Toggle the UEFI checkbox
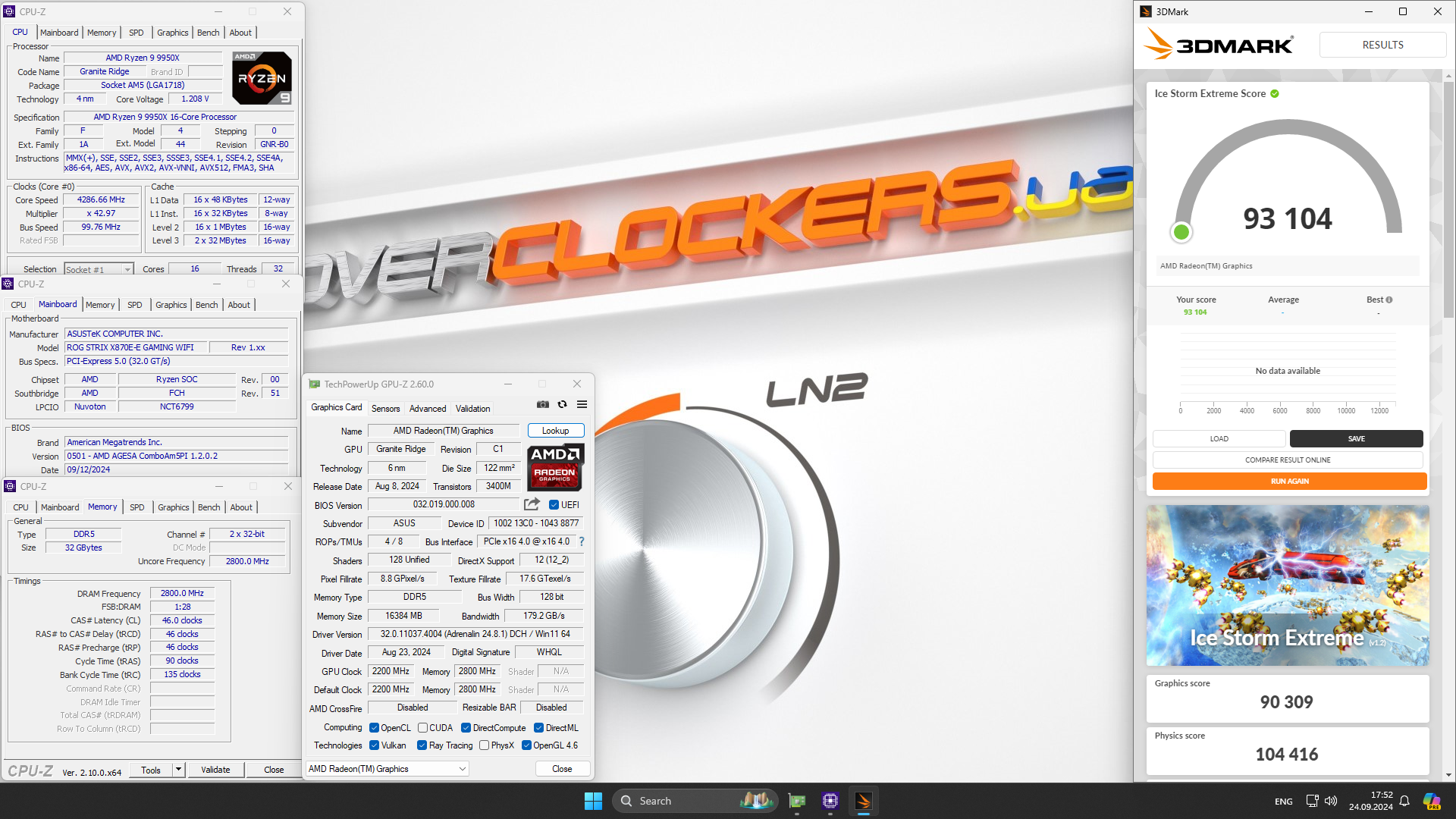Image resolution: width=1456 pixels, height=819 pixels. coord(554,505)
